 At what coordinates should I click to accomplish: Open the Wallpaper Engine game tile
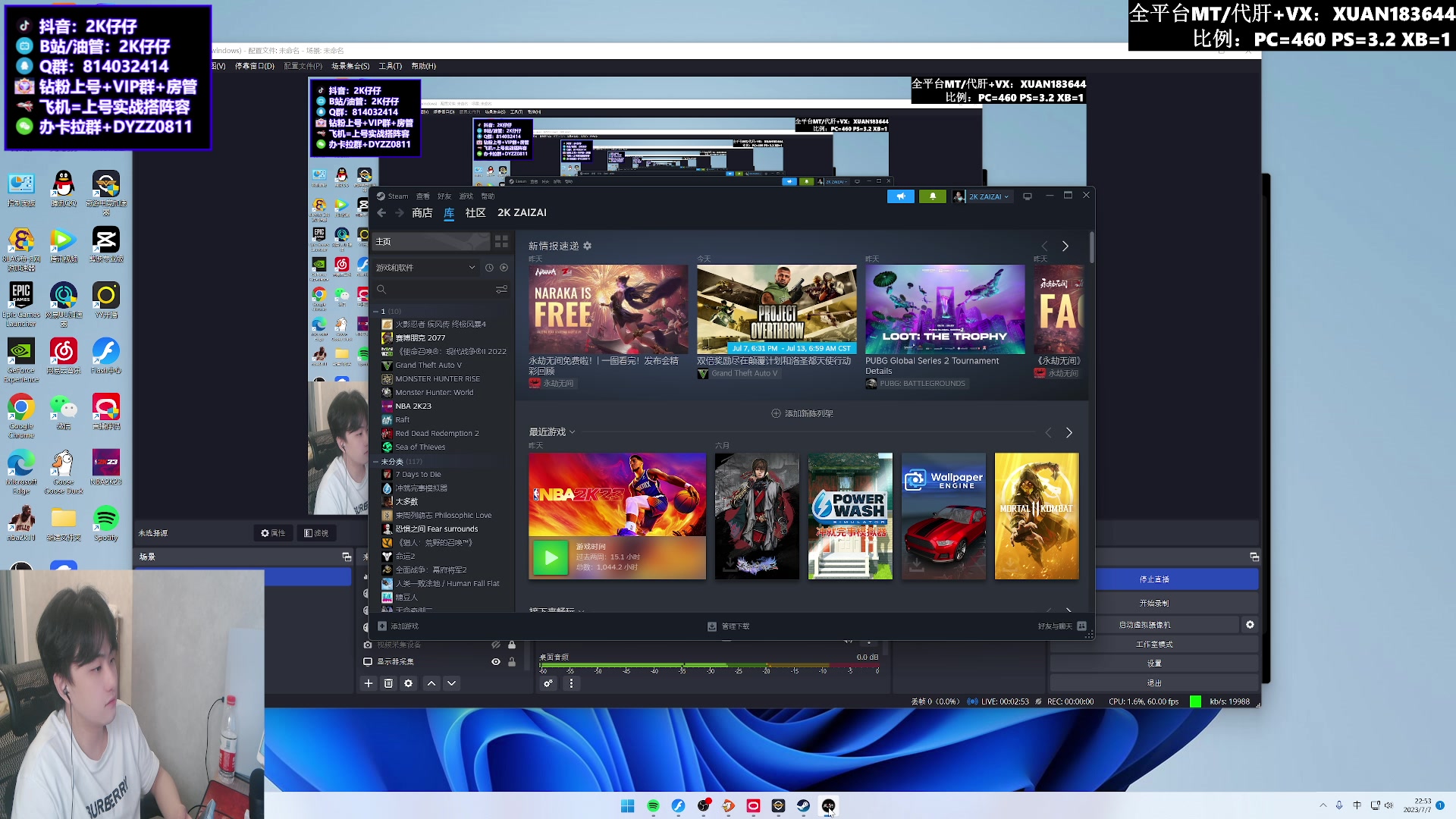(x=944, y=516)
